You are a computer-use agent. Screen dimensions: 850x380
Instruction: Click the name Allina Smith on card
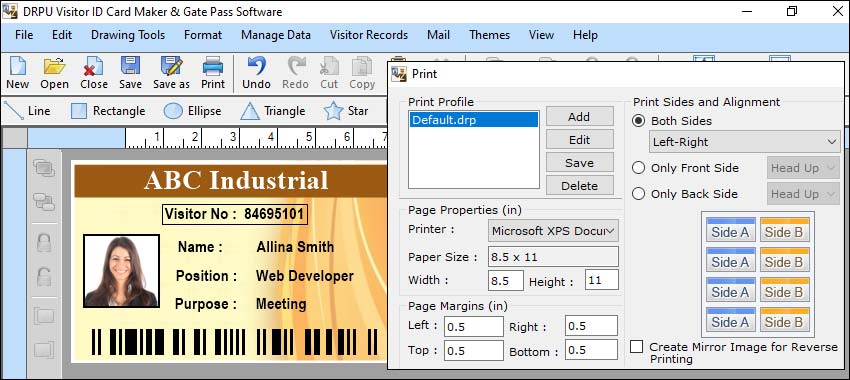coord(295,247)
